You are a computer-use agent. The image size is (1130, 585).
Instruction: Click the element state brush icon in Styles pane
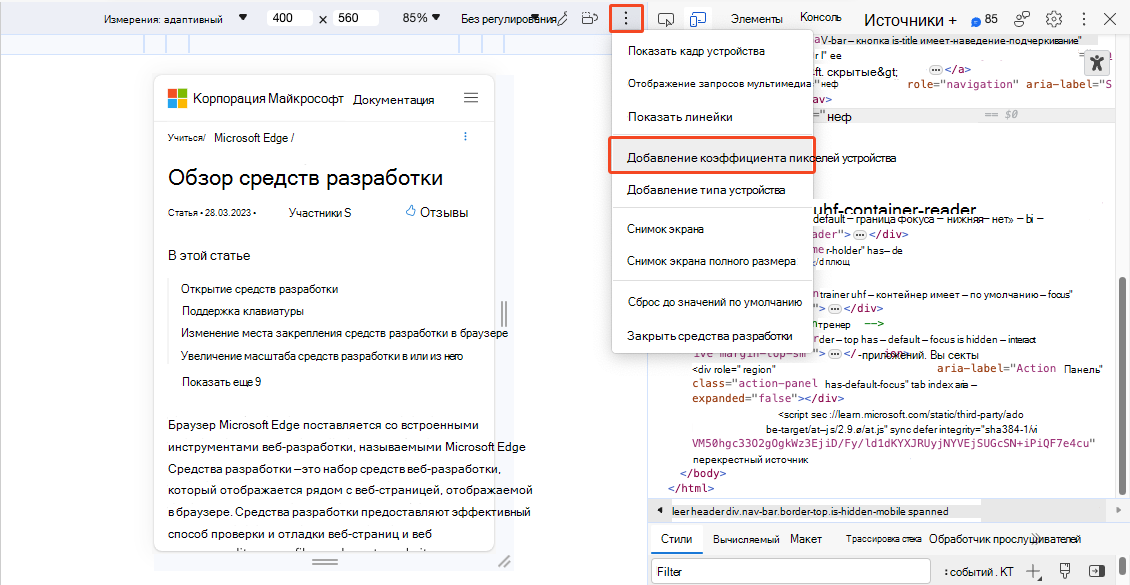click(1064, 570)
